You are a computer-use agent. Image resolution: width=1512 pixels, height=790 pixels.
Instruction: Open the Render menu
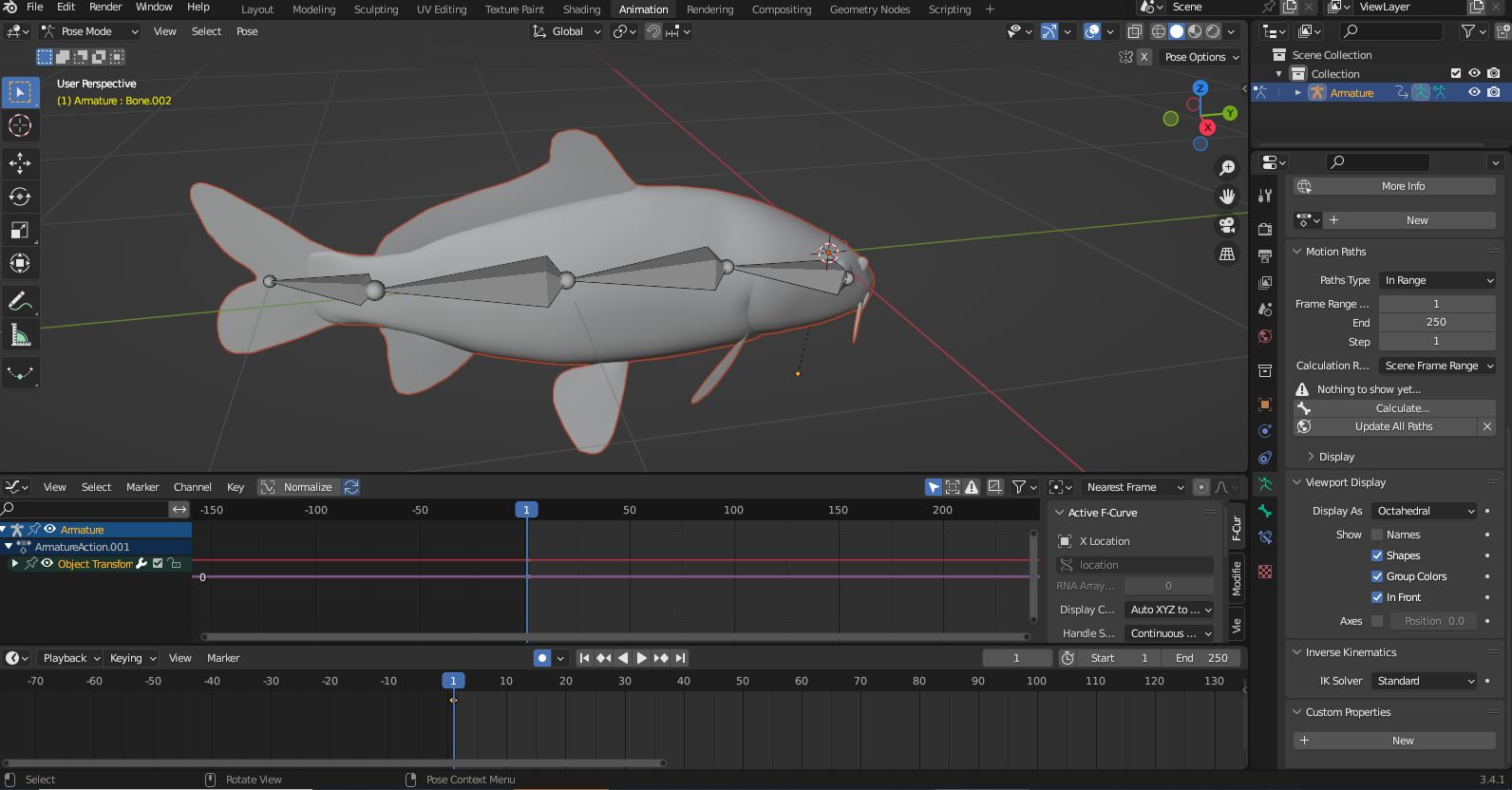105,7
